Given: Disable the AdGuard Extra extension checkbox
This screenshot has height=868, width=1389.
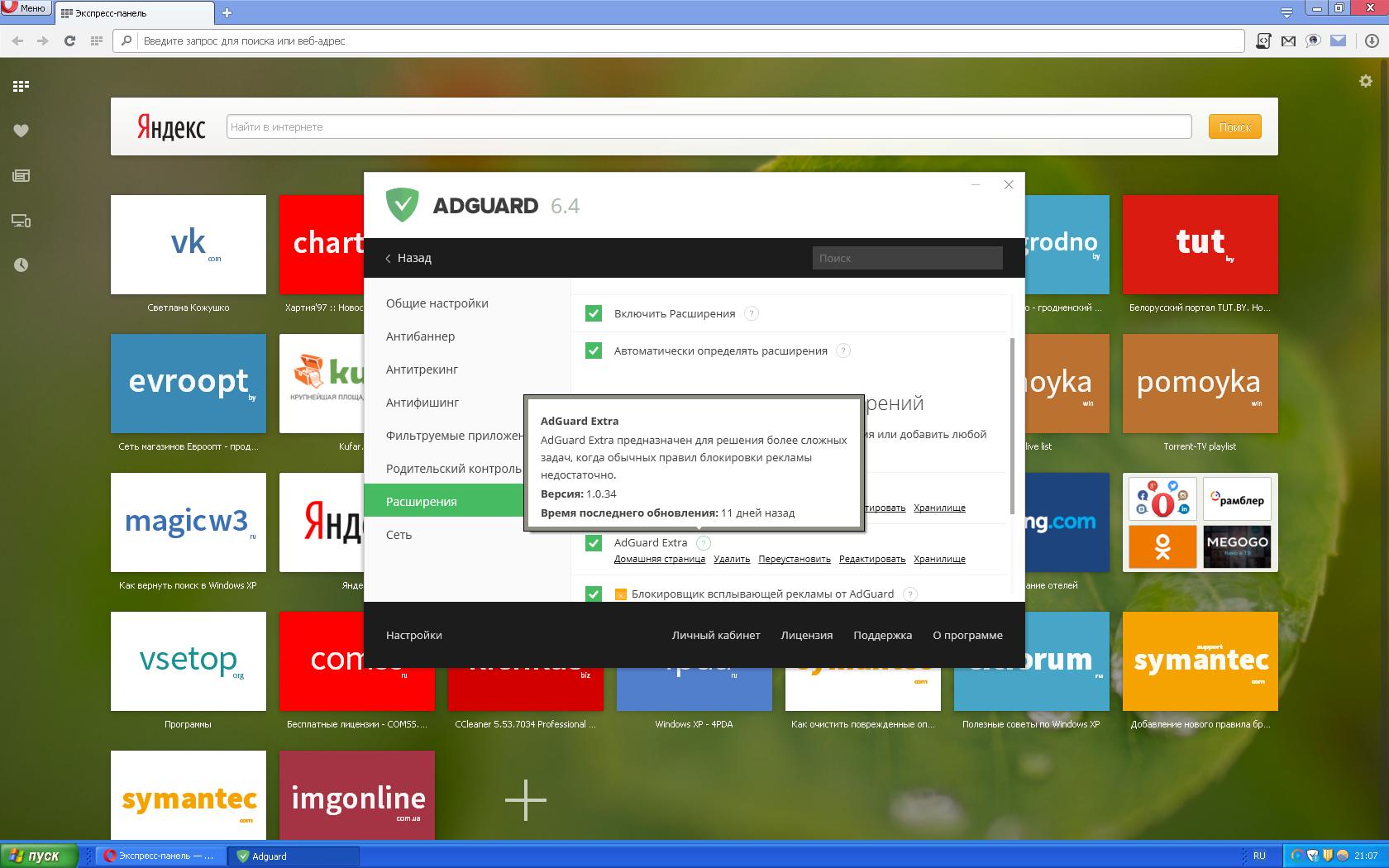Looking at the screenshot, I should [x=593, y=543].
